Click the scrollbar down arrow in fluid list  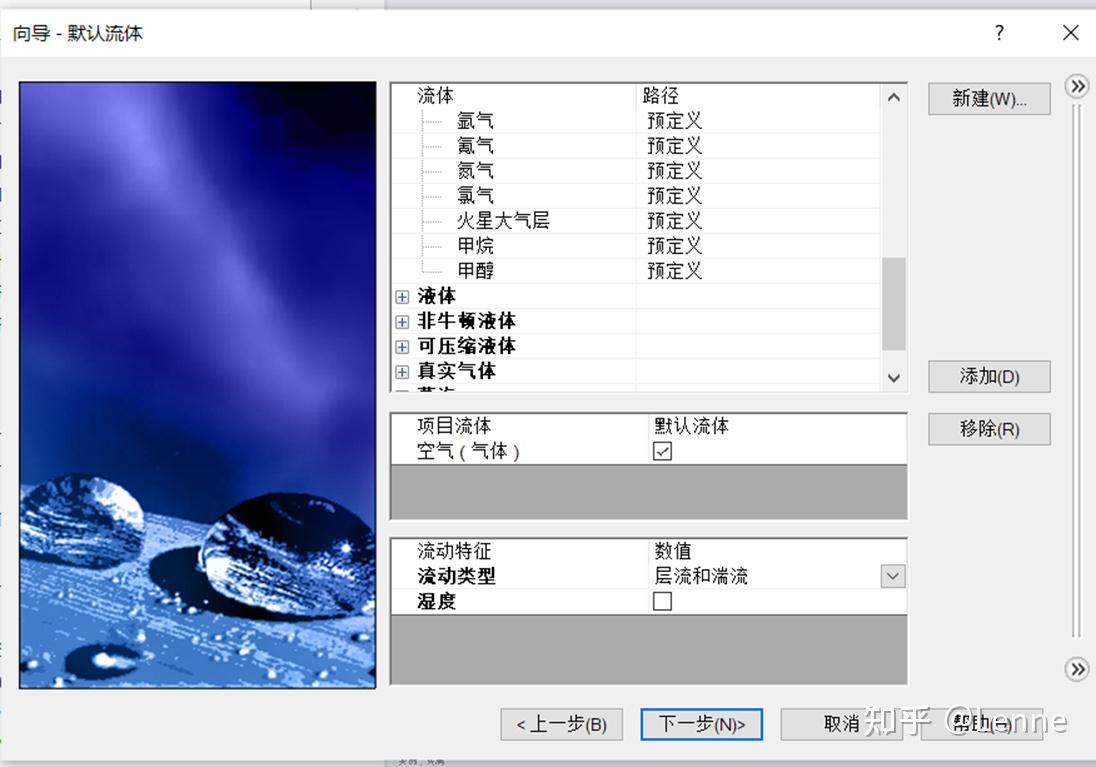(893, 378)
